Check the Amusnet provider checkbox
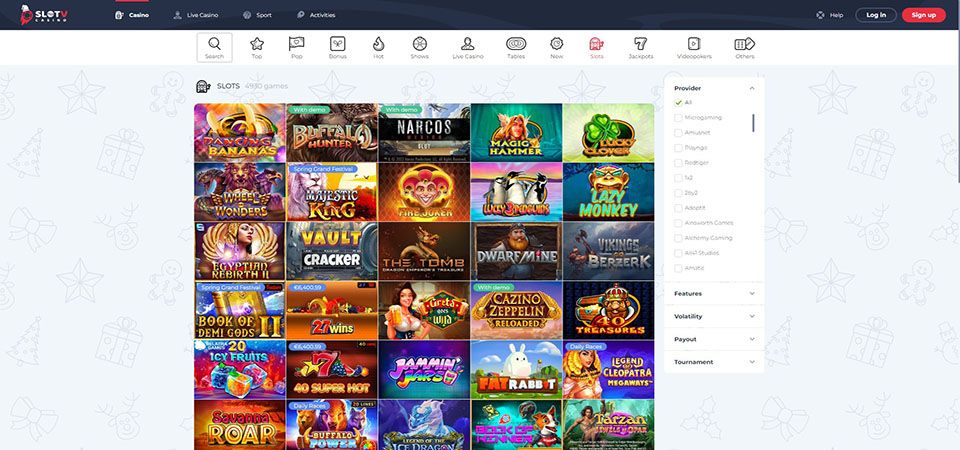960x450 pixels. tap(678, 133)
